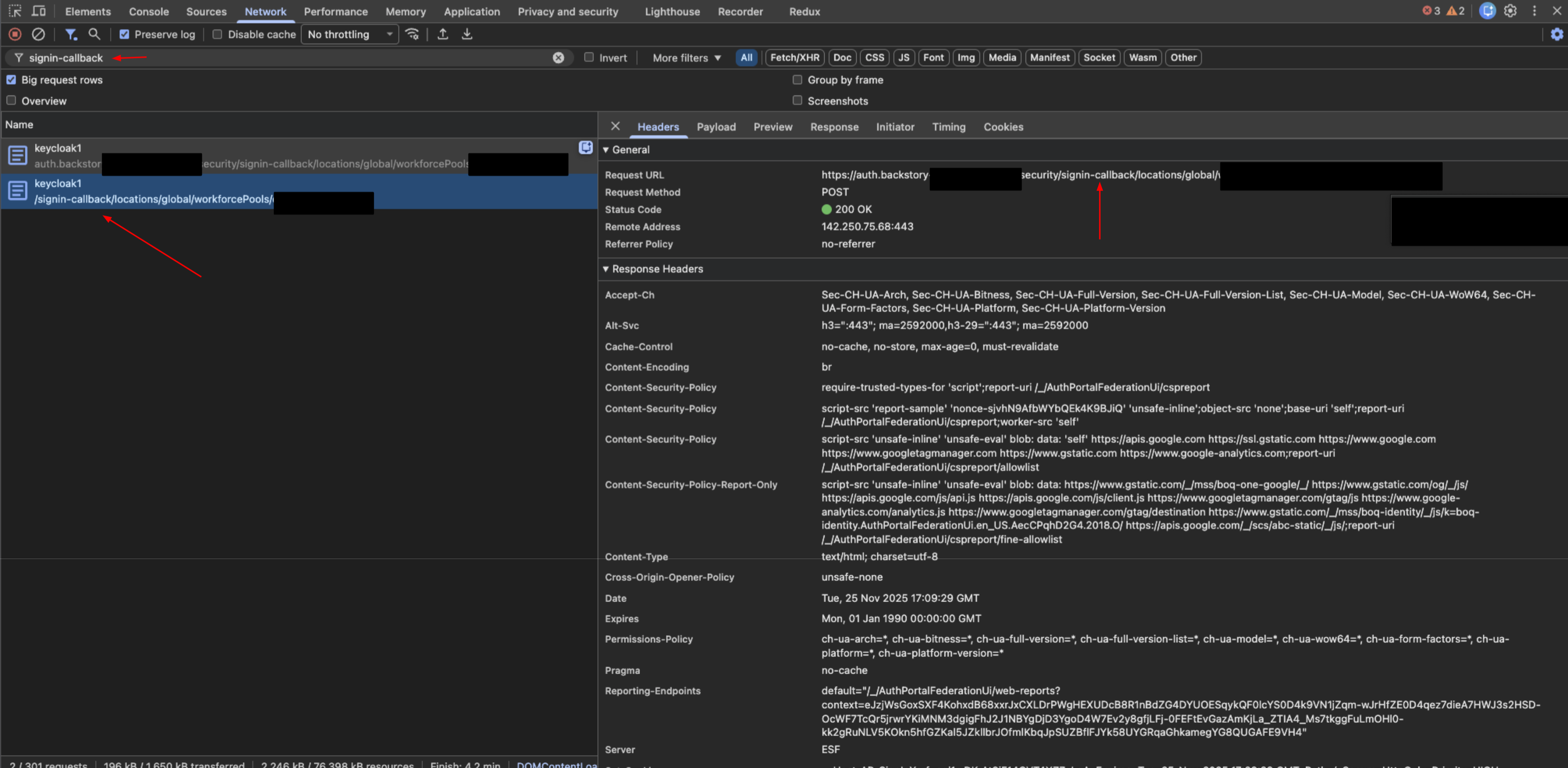Clear the signin-callback filter text
1568x768 pixels.
558,58
